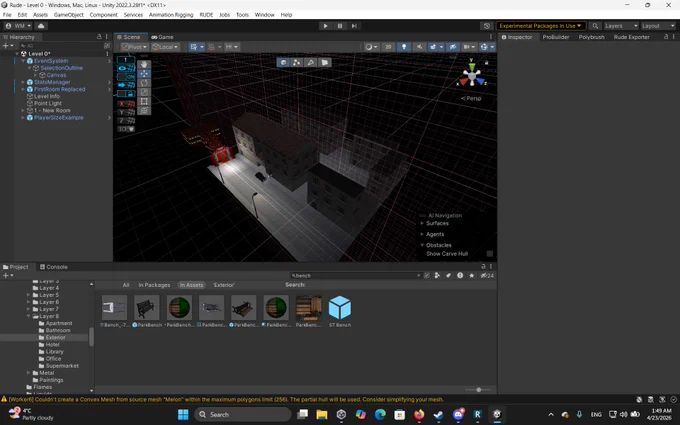Click save search star icon in Project
This screenshot has height=425, width=680.
471,275
